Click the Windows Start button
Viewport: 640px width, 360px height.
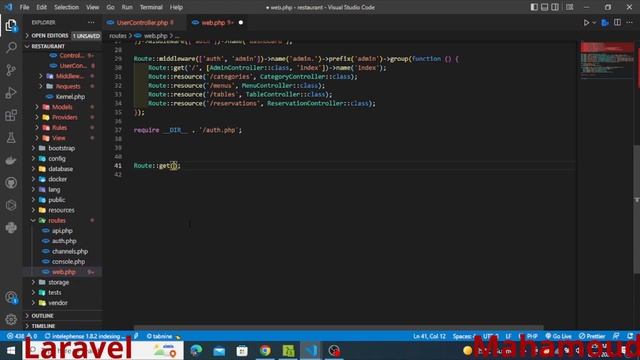tap(11, 351)
